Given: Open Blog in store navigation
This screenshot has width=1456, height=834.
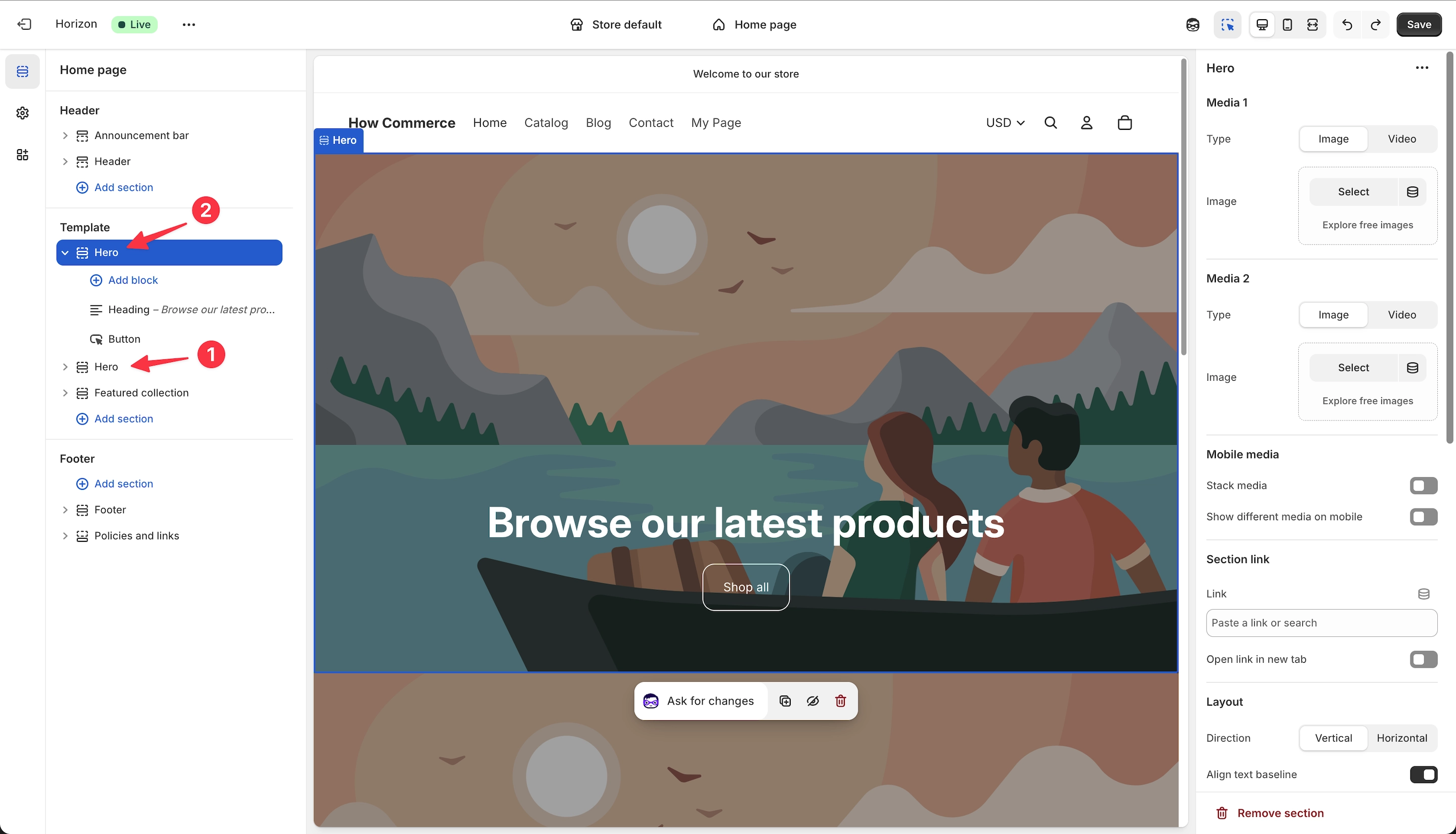Looking at the screenshot, I should 598,123.
